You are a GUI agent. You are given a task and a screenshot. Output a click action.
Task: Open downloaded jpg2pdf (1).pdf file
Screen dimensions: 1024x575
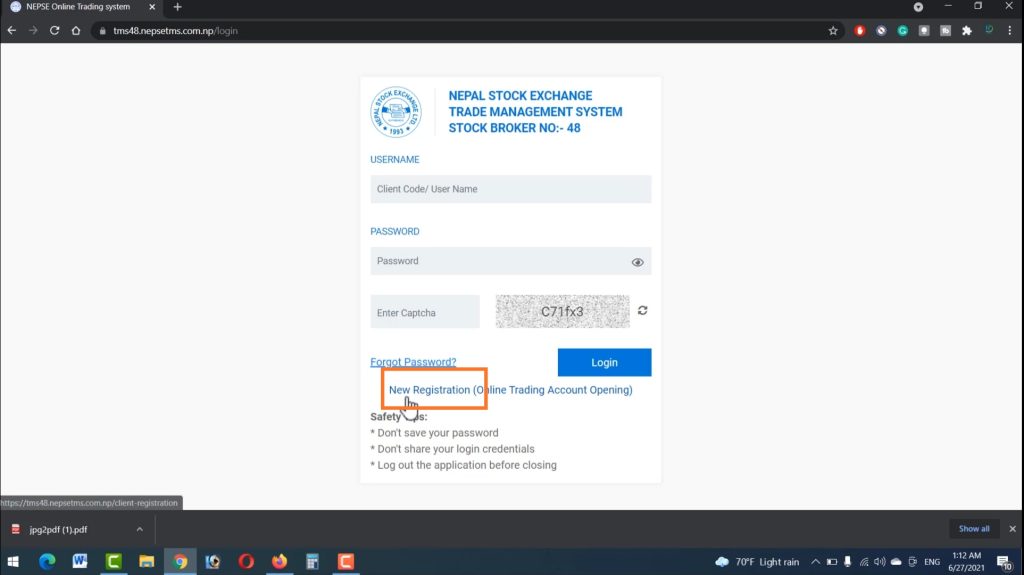pos(58,529)
